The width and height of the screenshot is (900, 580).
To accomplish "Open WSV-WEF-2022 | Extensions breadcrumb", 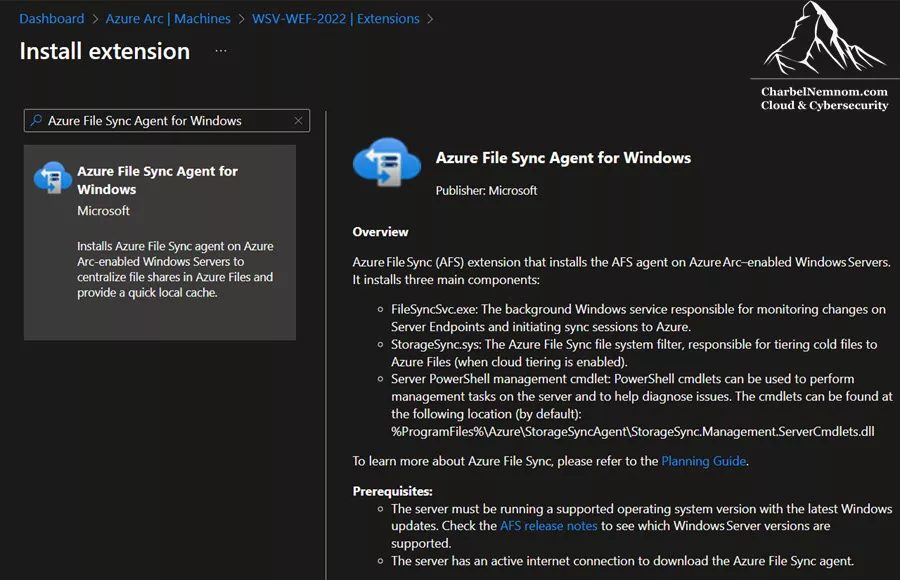I will coord(336,19).
